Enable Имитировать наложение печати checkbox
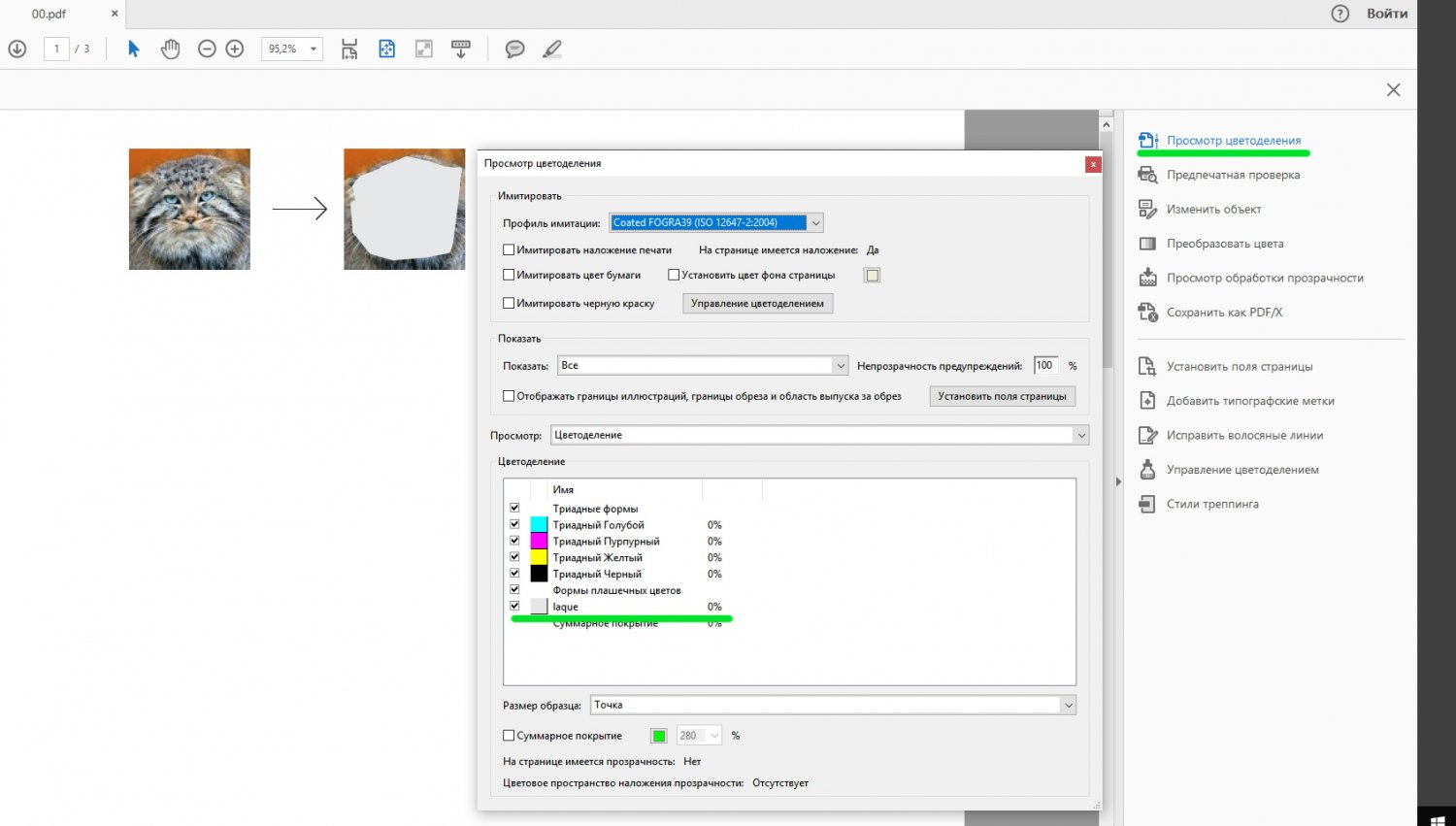 coord(509,250)
